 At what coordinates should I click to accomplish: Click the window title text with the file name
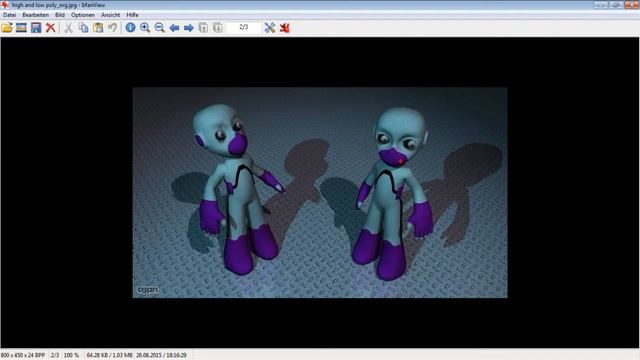(58, 5)
